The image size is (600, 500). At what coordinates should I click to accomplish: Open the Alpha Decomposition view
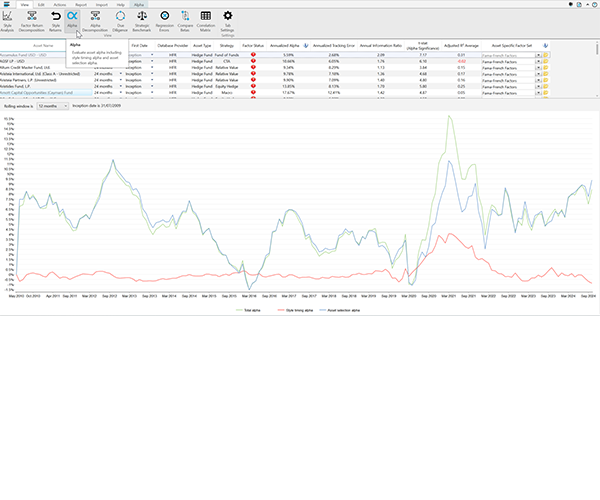coord(95,21)
